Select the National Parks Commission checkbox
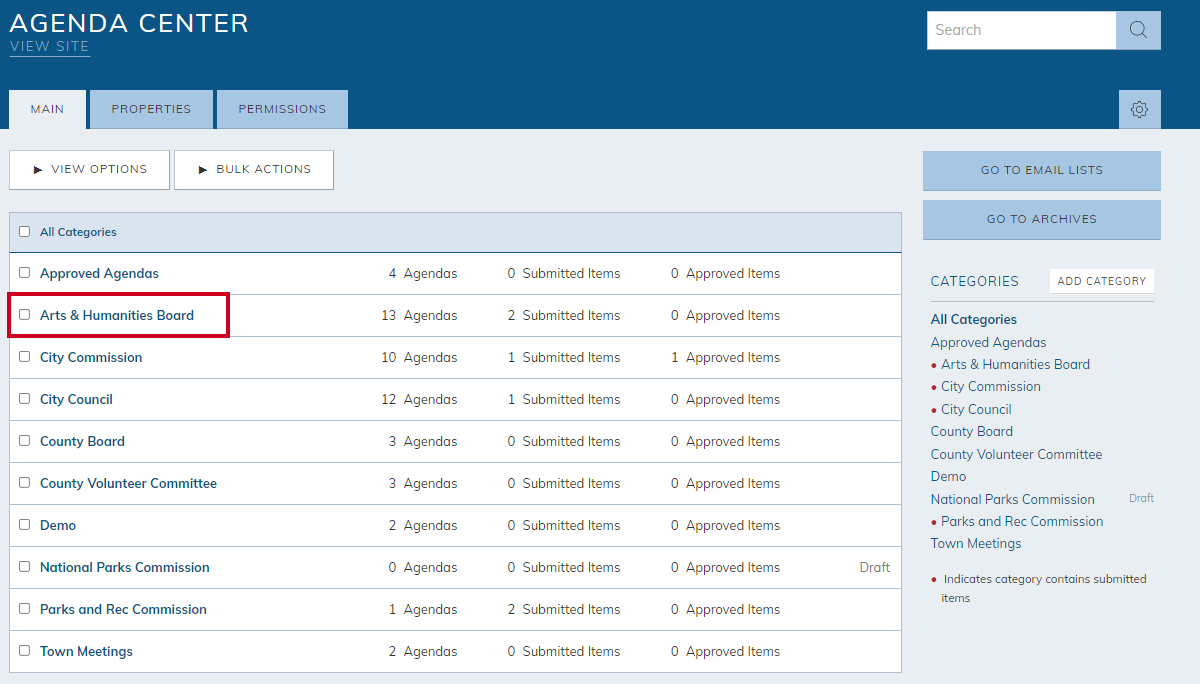Viewport: 1200px width, 684px height. (25, 567)
